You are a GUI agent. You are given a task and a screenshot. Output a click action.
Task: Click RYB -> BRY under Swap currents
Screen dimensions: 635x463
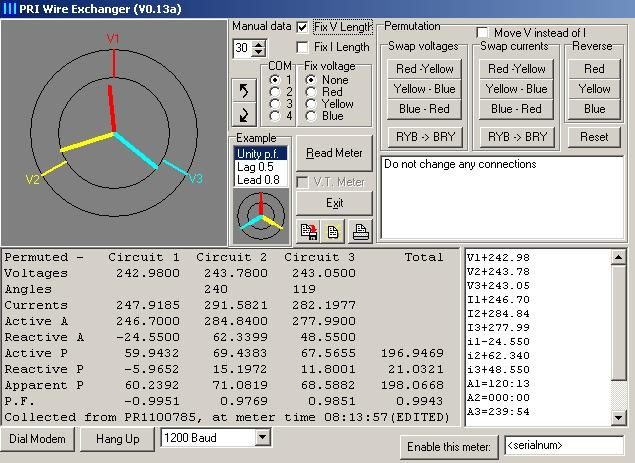(516, 137)
